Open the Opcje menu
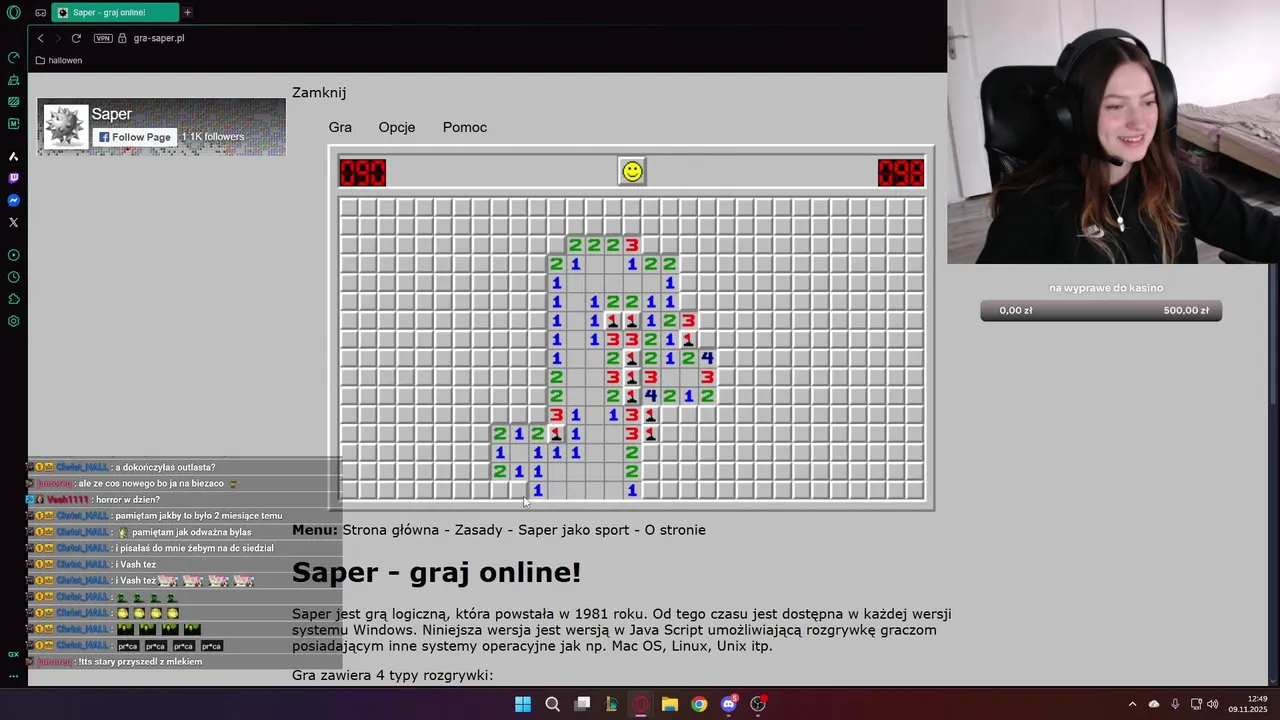The image size is (1280, 720). click(397, 127)
